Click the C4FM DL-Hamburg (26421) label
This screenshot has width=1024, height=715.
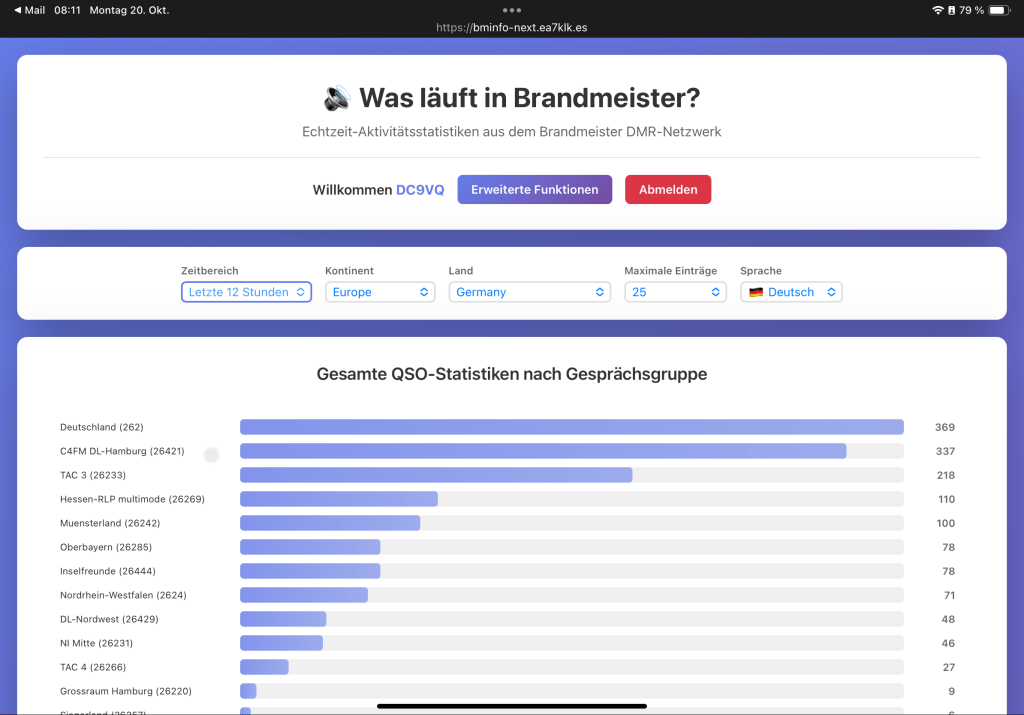pos(122,451)
